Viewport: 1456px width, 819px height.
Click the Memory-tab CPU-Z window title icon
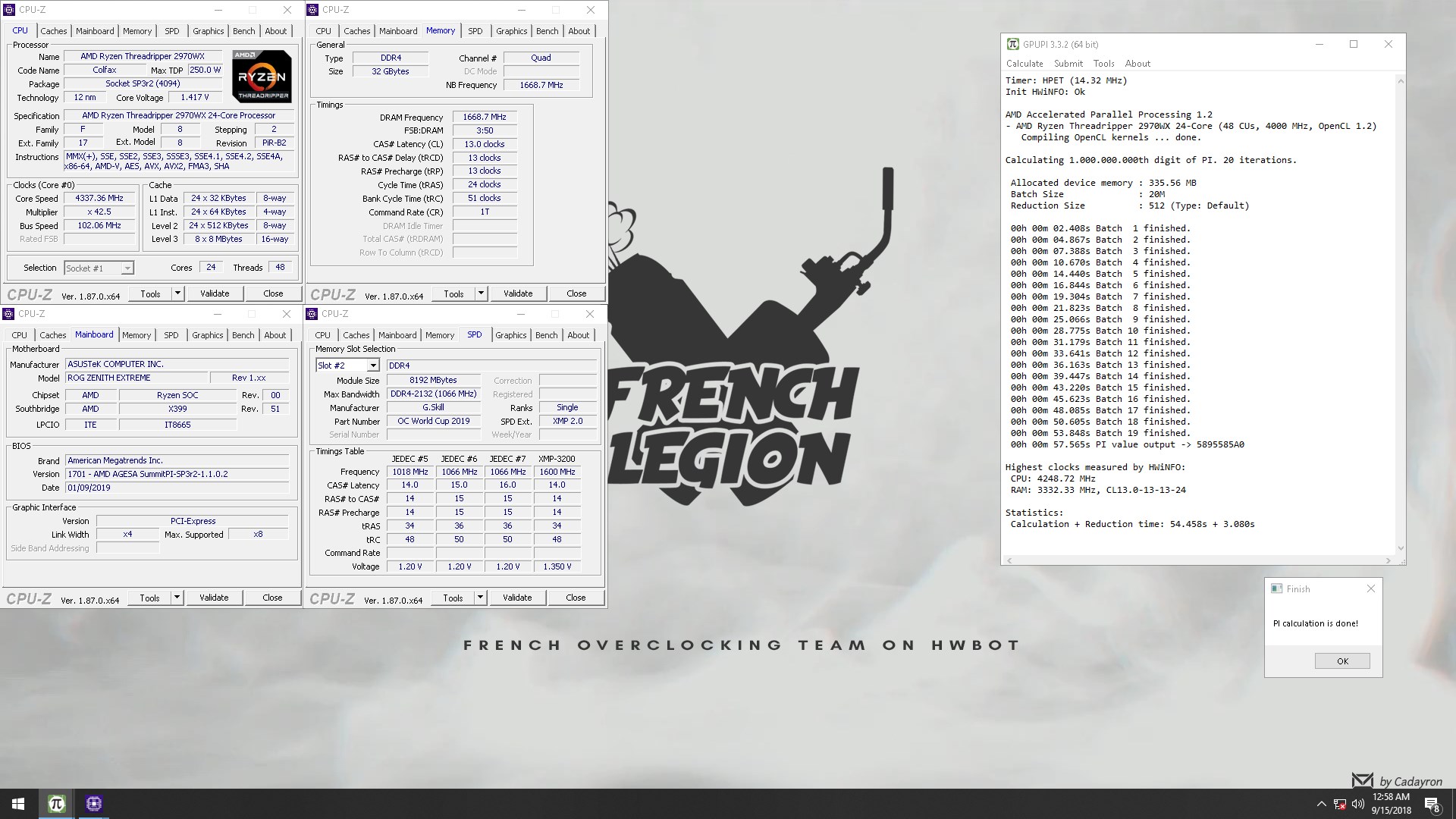tap(312, 10)
